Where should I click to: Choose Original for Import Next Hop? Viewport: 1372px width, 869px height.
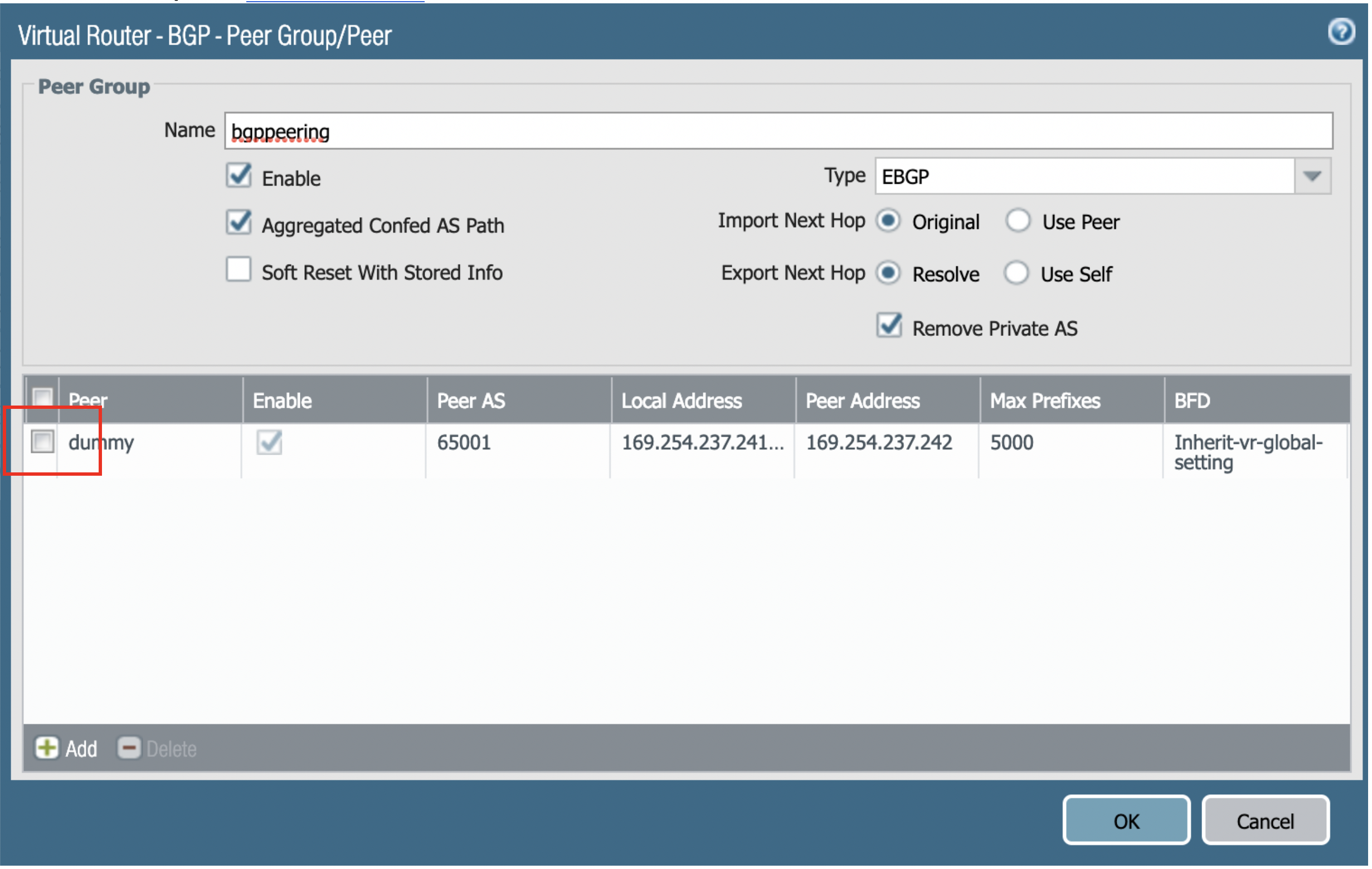(889, 221)
